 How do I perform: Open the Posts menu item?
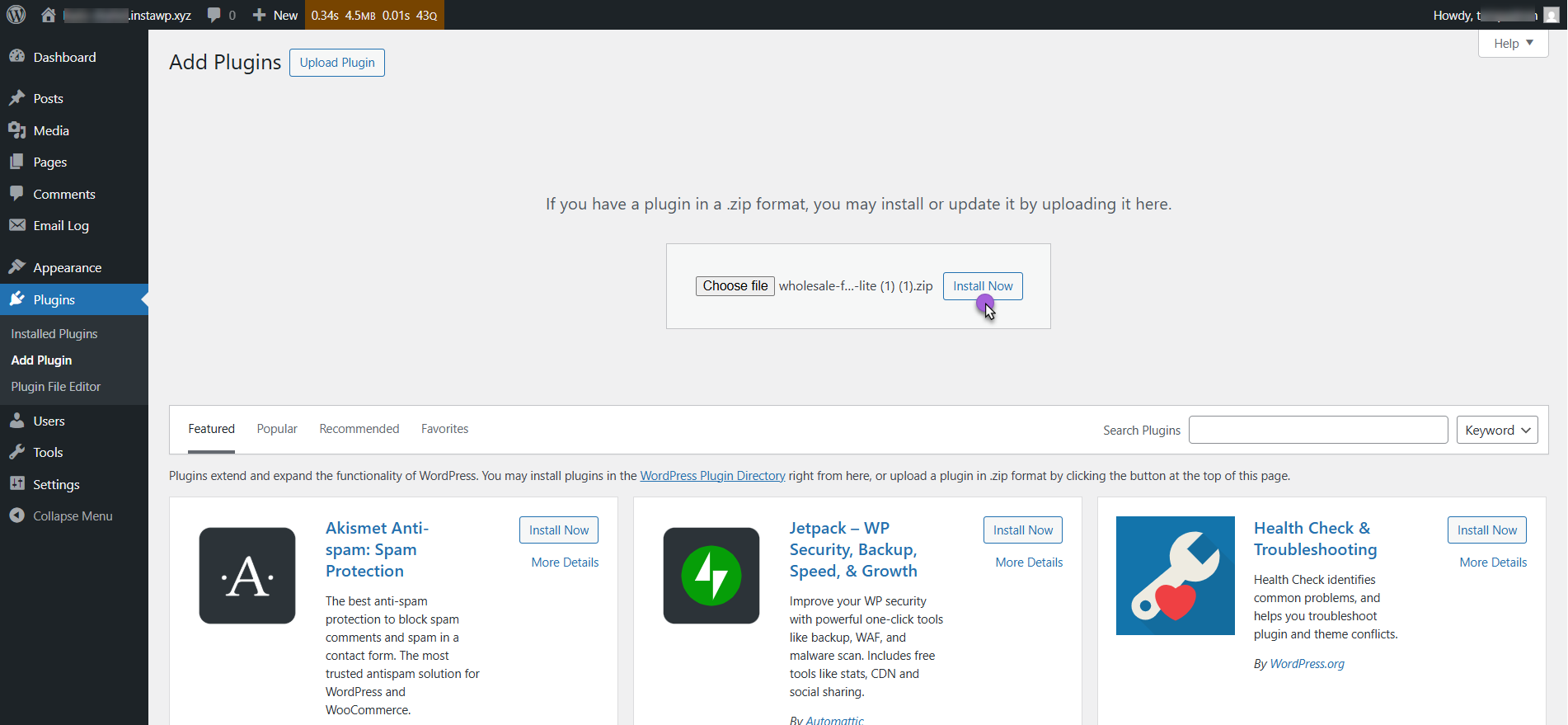[x=74, y=98]
